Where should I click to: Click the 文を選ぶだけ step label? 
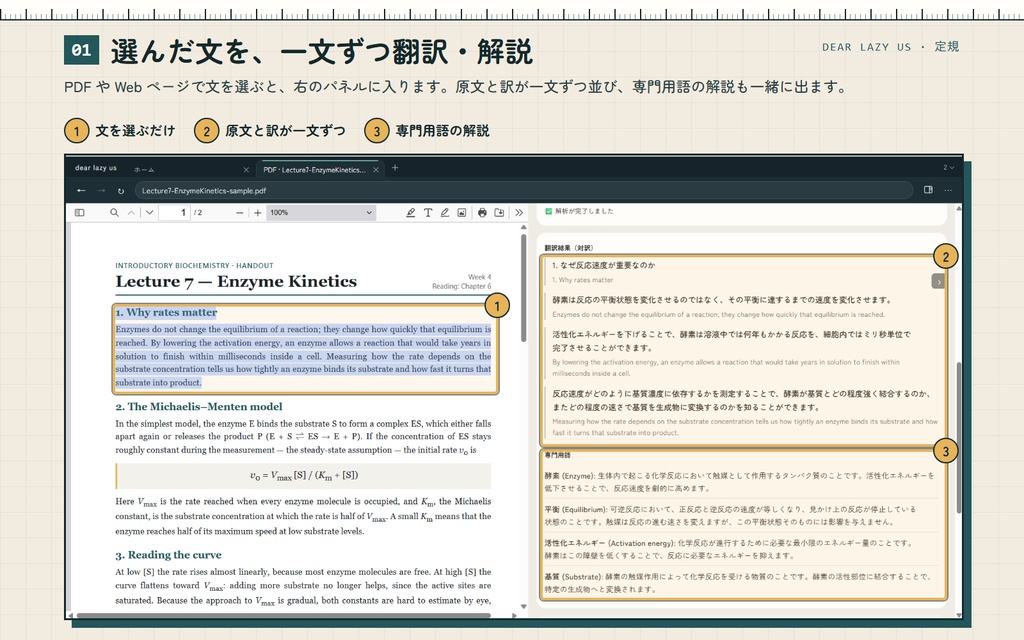[135, 131]
